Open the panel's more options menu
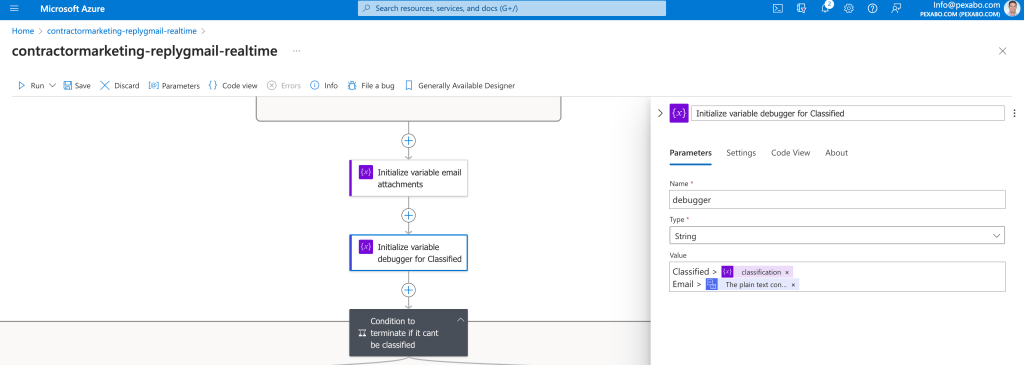This screenshot has height=365, width=1024. tap(1014, 113)
